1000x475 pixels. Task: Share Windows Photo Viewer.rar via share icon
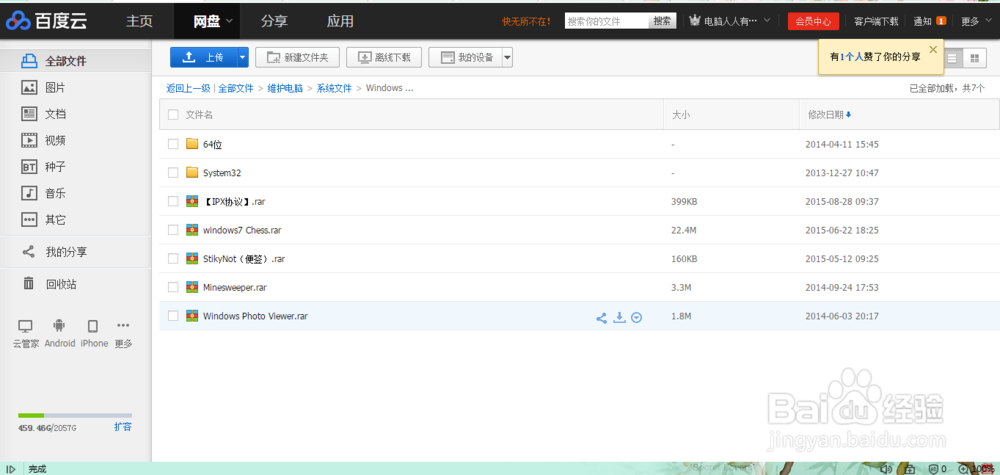pos(601,318)
